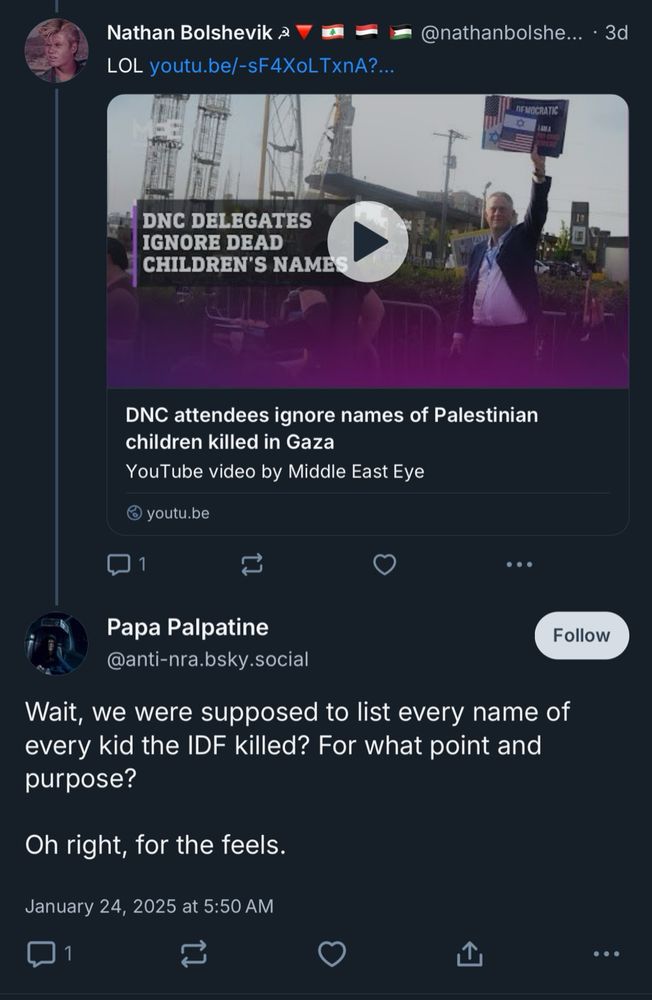Select the repost icon on the bottom post
The height and width of the screenshot is (1000, 652).
coord(193,953)
